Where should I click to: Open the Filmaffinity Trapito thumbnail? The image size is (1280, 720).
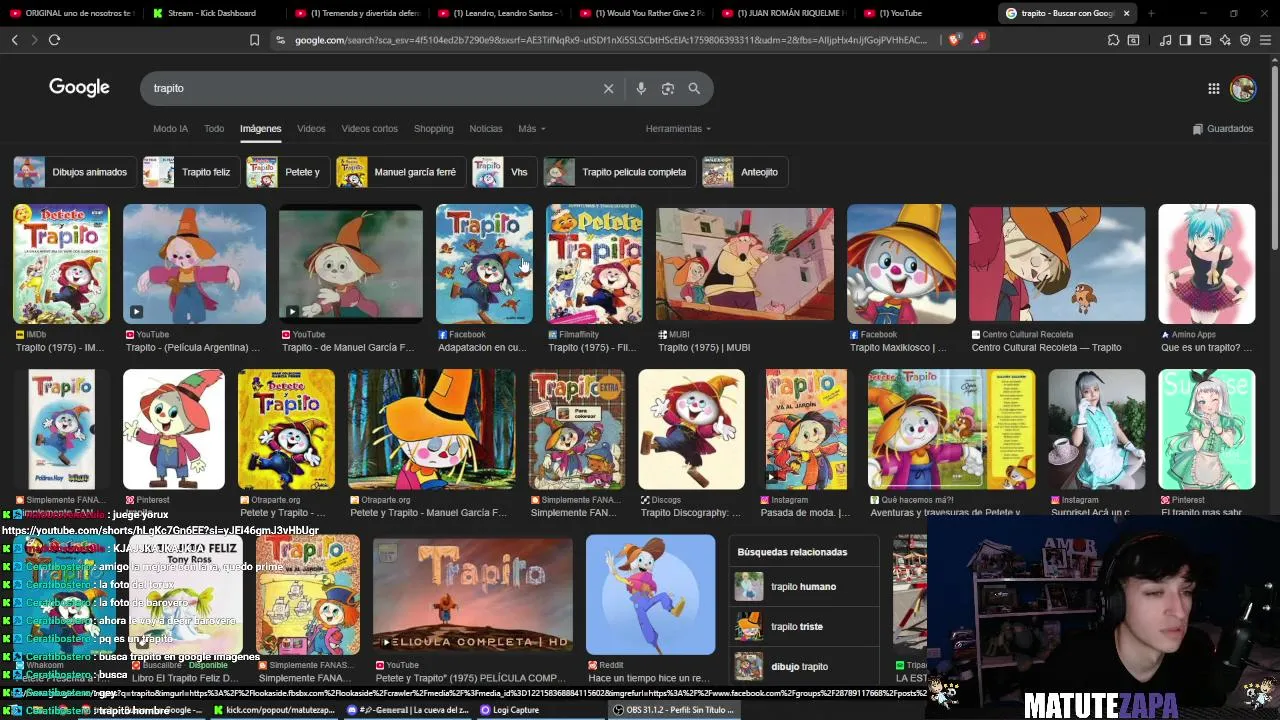click(x=594, y=264)
